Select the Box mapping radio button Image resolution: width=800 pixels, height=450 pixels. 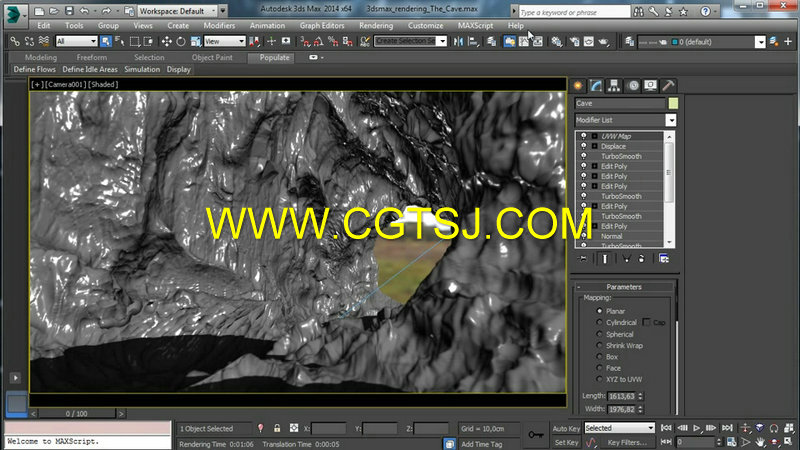(599, 357)
